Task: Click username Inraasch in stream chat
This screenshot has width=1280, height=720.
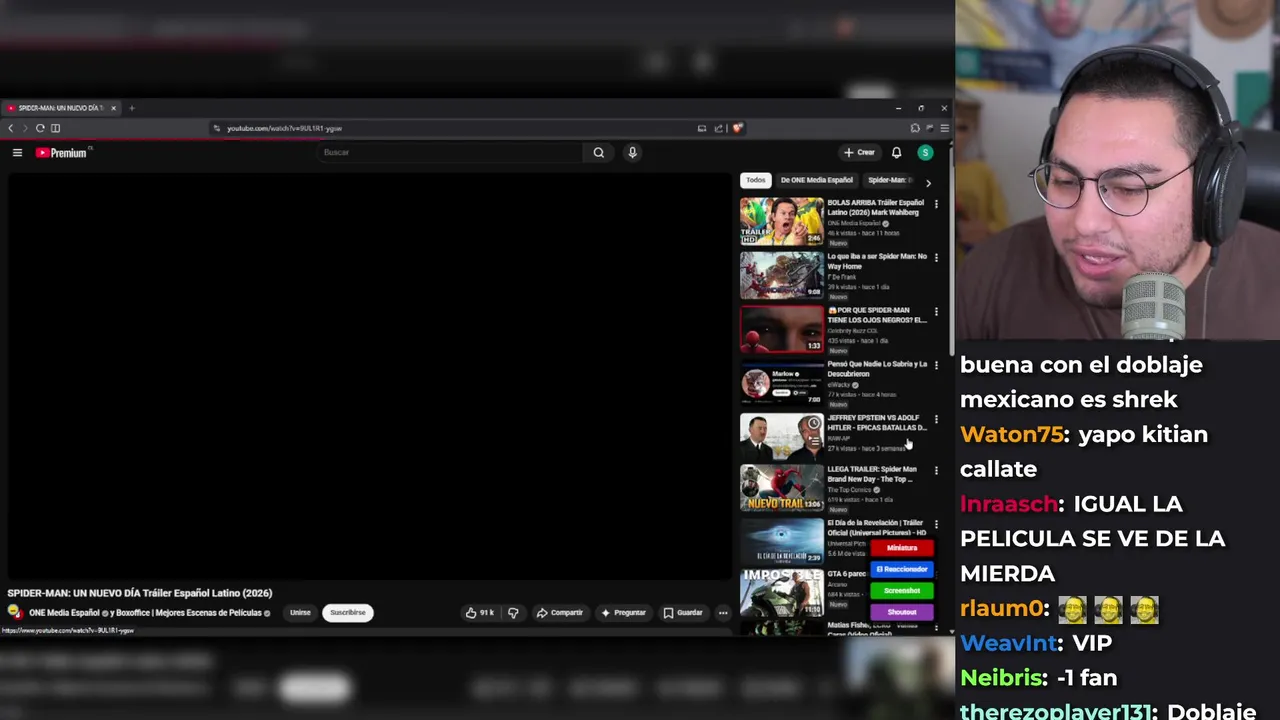Action: [1008, 504]
